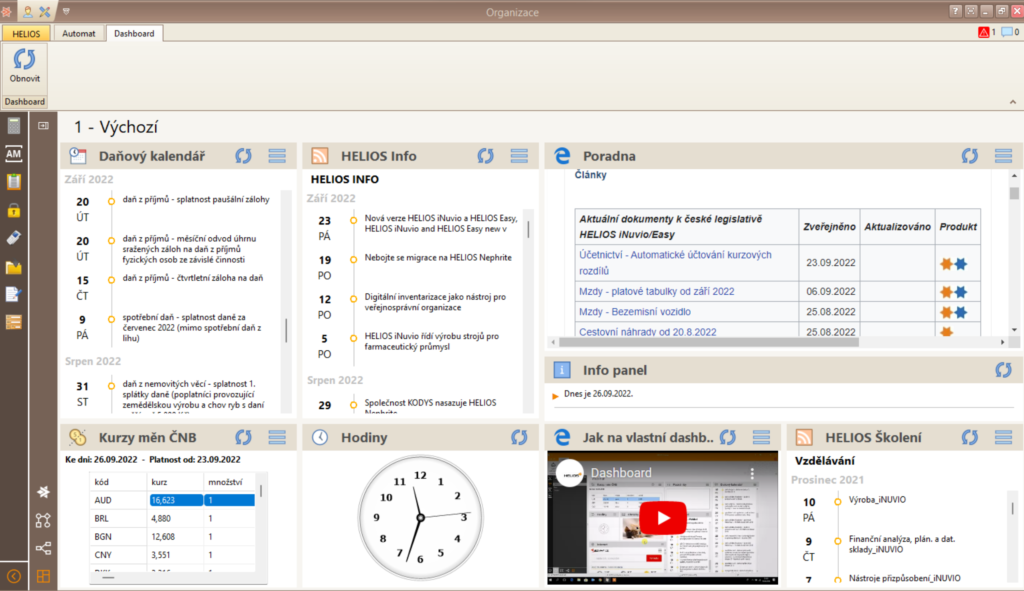Open news item Nebojte se migrace na HELIOS Nephrite
This screenshot has height=591, width=1024.
438,257
